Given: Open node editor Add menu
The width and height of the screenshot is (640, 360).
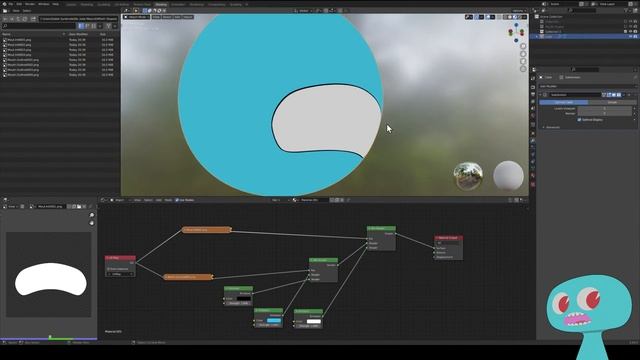Looking at the screenshot, I should point(158,200).
